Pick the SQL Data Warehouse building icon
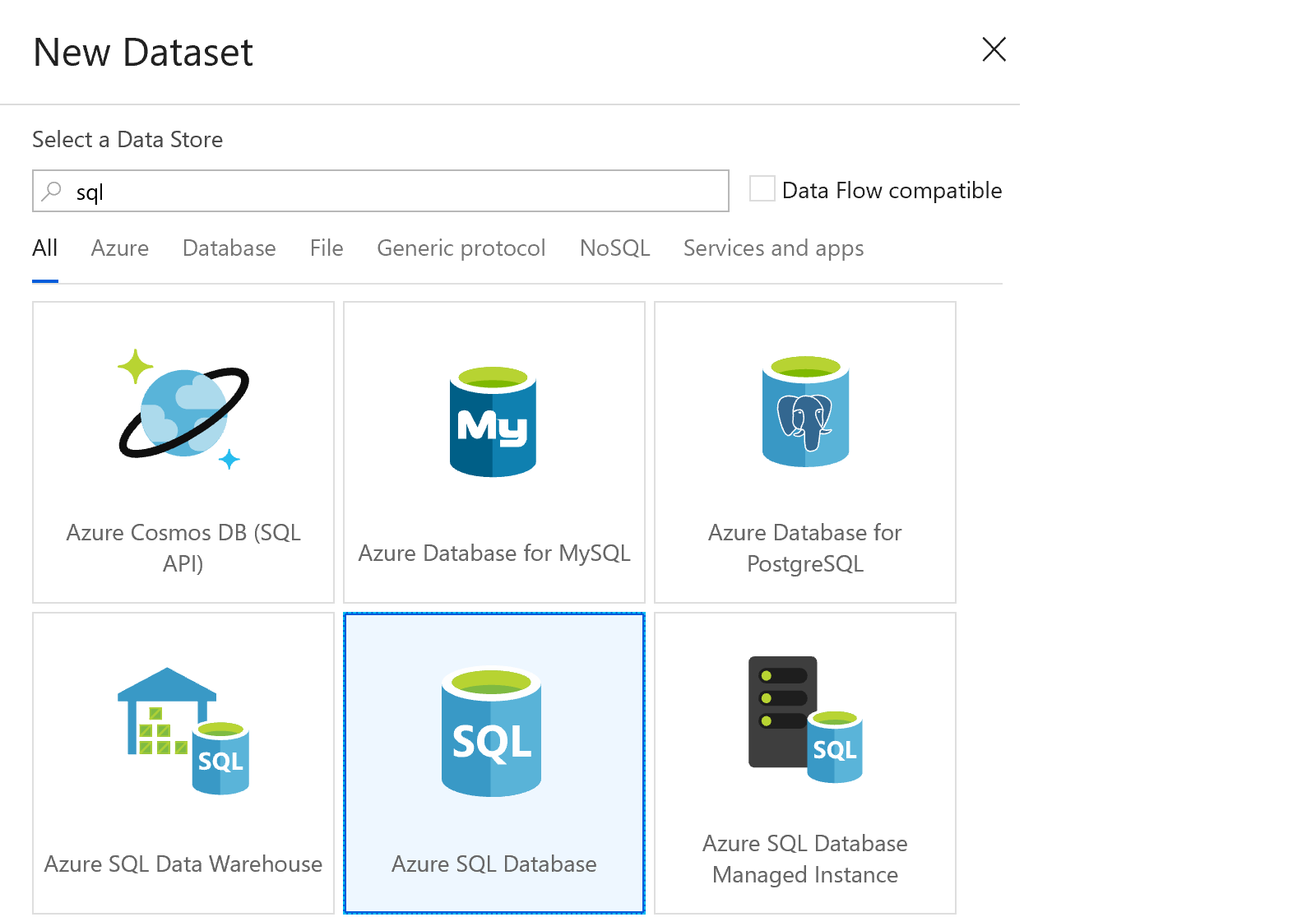1316x917 pixels. (x=183, y=730)
